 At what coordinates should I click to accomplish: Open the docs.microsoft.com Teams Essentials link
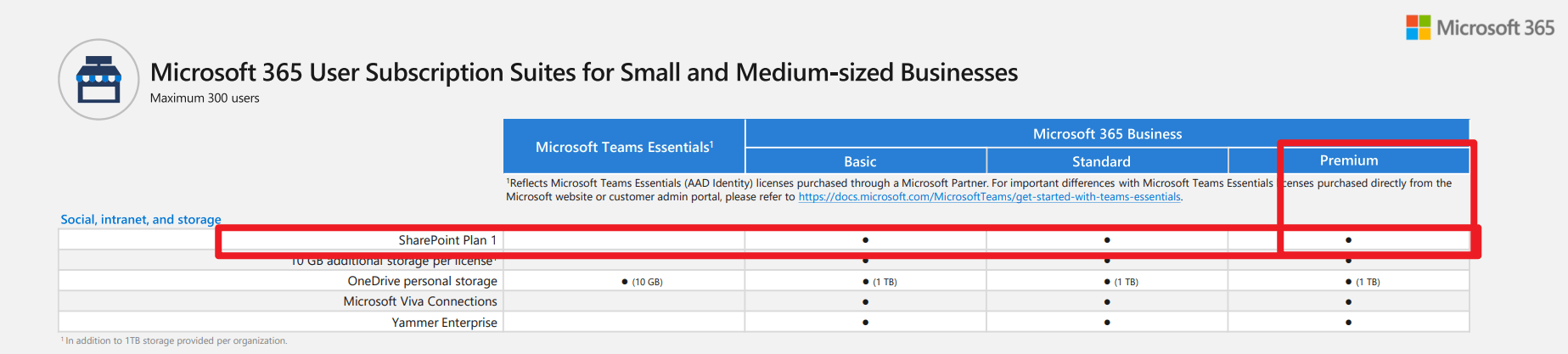[x=989, y=197]
